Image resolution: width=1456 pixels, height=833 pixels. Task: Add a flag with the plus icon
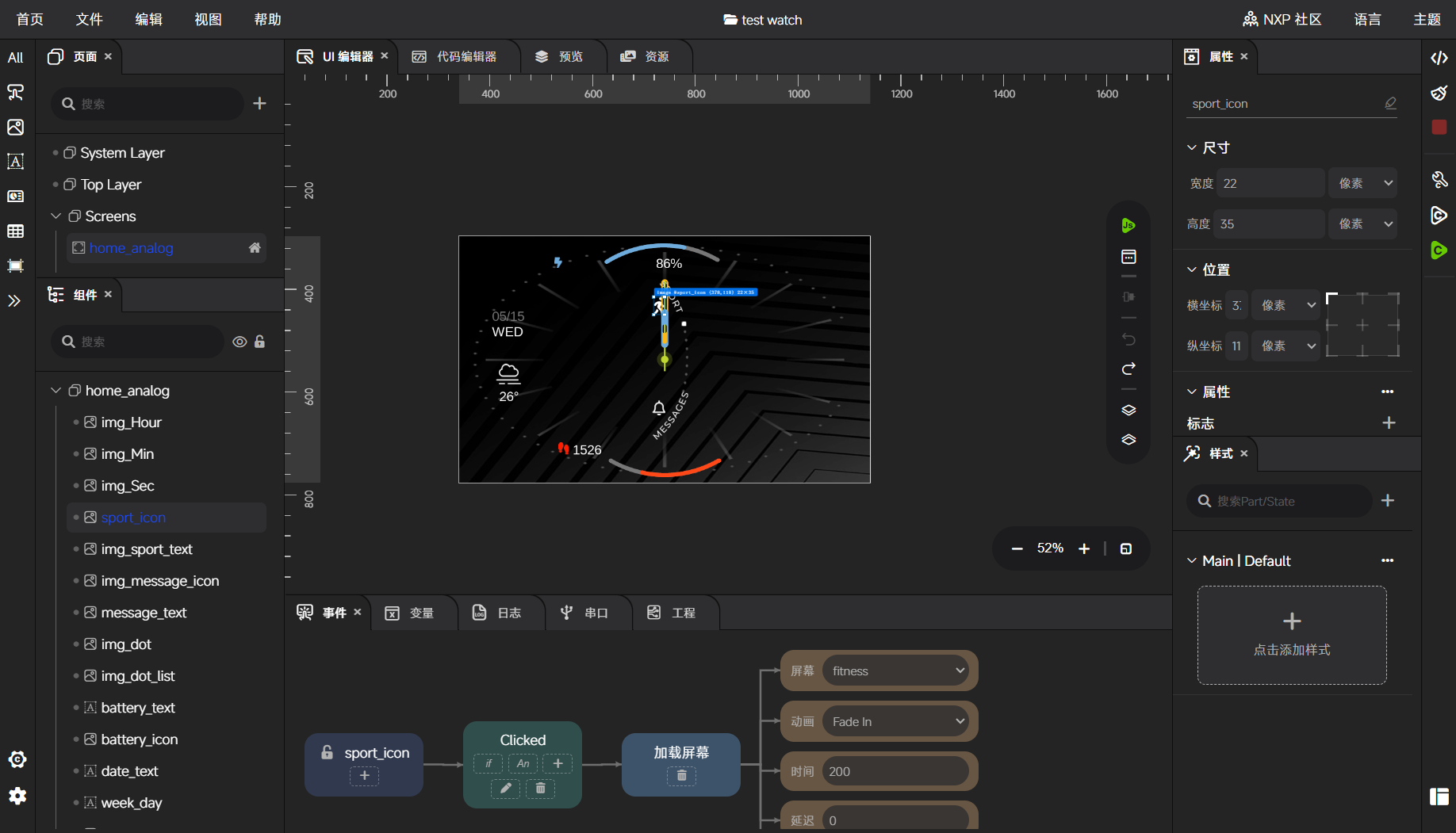1389,423
